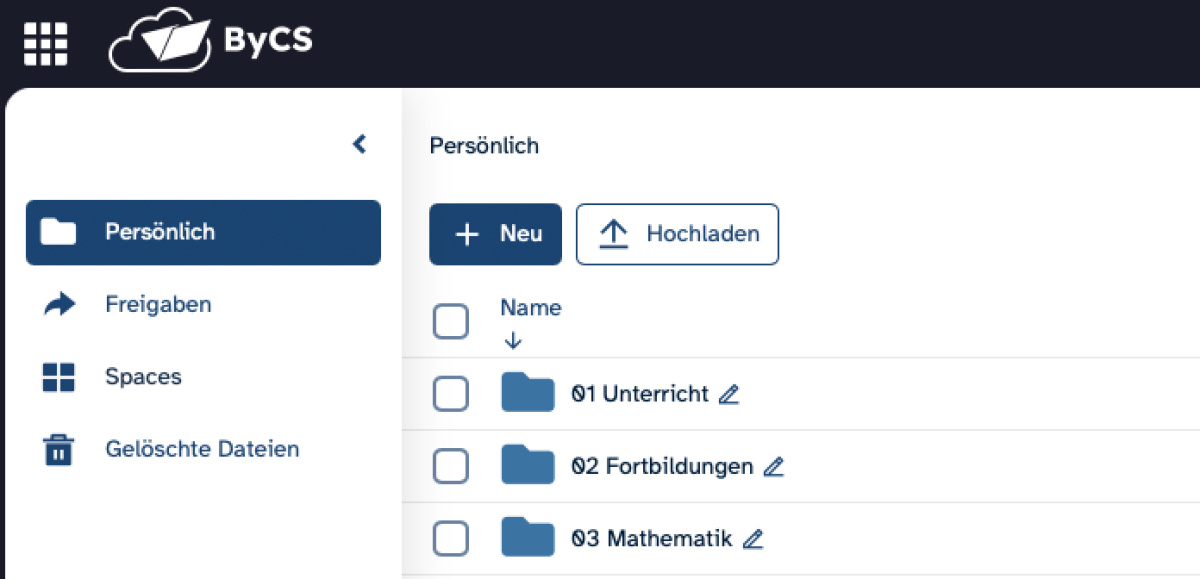
Task: Collapse the sidebar with the chevron
Action: [360, 145]
